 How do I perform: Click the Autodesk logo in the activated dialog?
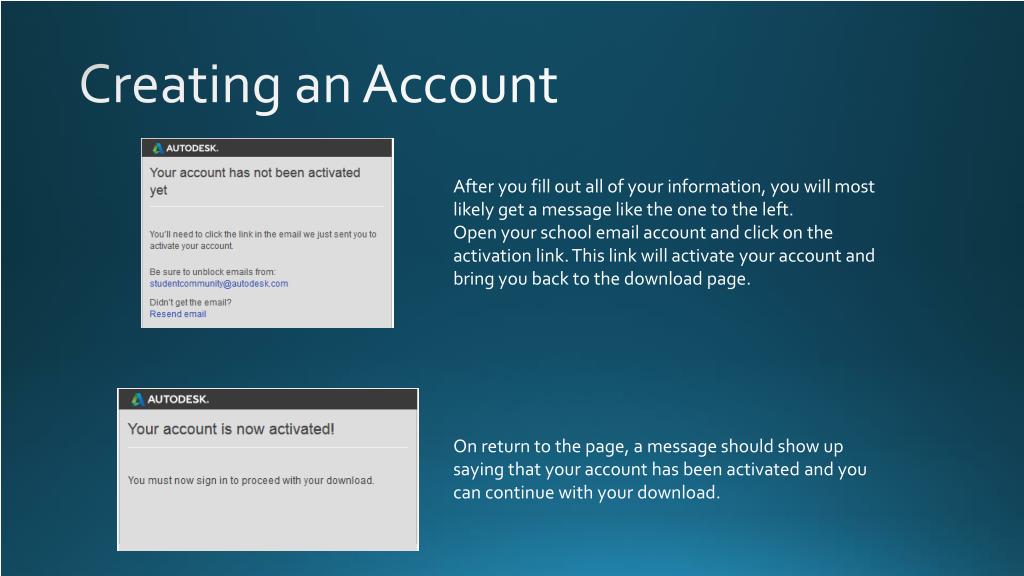pyautogui.click(x=170, y=399)
